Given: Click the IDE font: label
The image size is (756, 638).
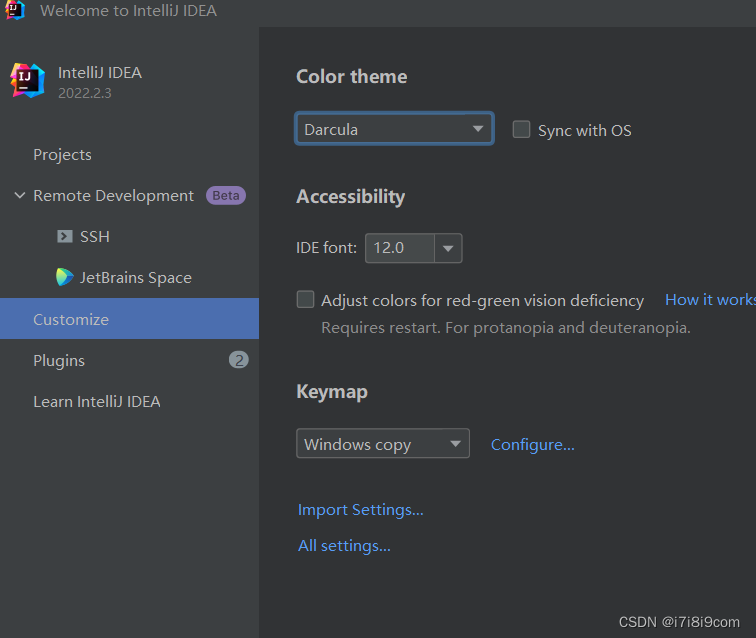Looking at the screenshot, I should coord(326,248).
